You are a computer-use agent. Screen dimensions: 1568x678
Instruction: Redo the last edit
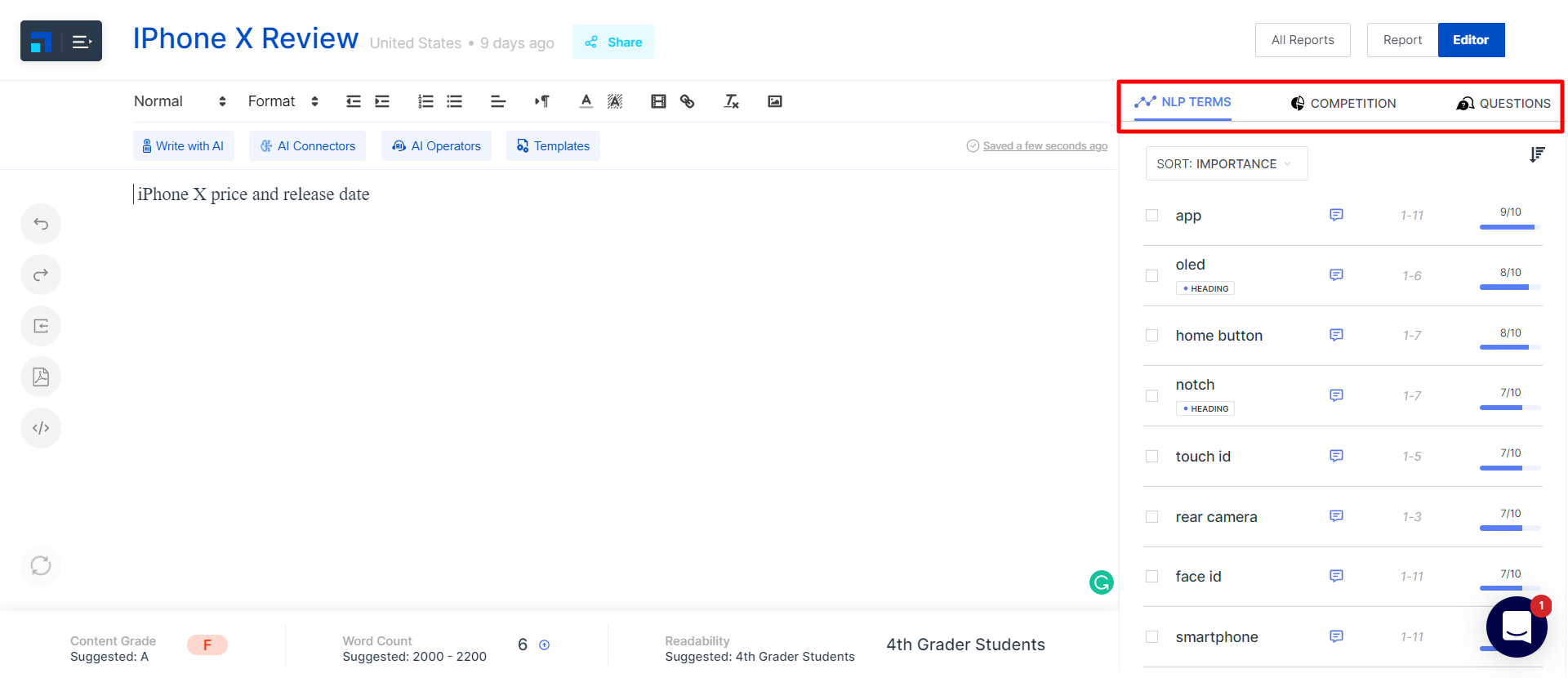pyautogui.click(x=41, y=274)
